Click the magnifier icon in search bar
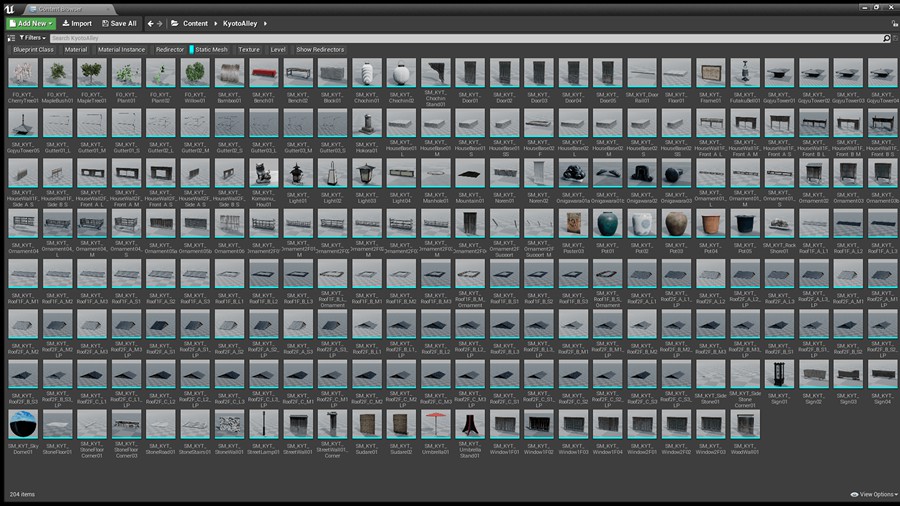The image size is (900, 506). [x=886, y=38]
